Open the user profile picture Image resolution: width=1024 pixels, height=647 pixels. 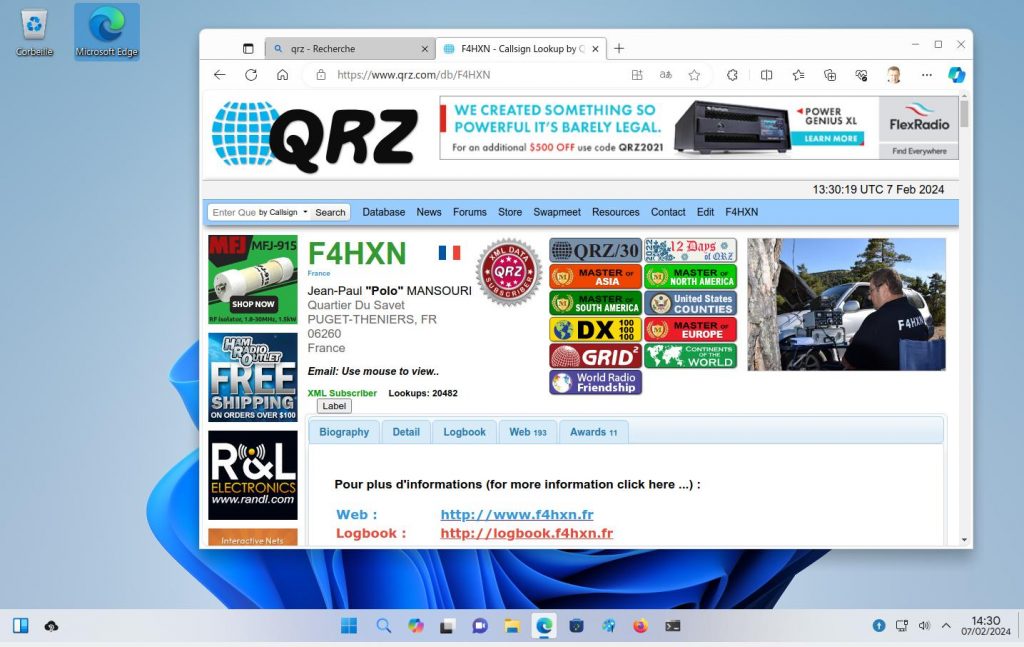click(x=893, y=75)
